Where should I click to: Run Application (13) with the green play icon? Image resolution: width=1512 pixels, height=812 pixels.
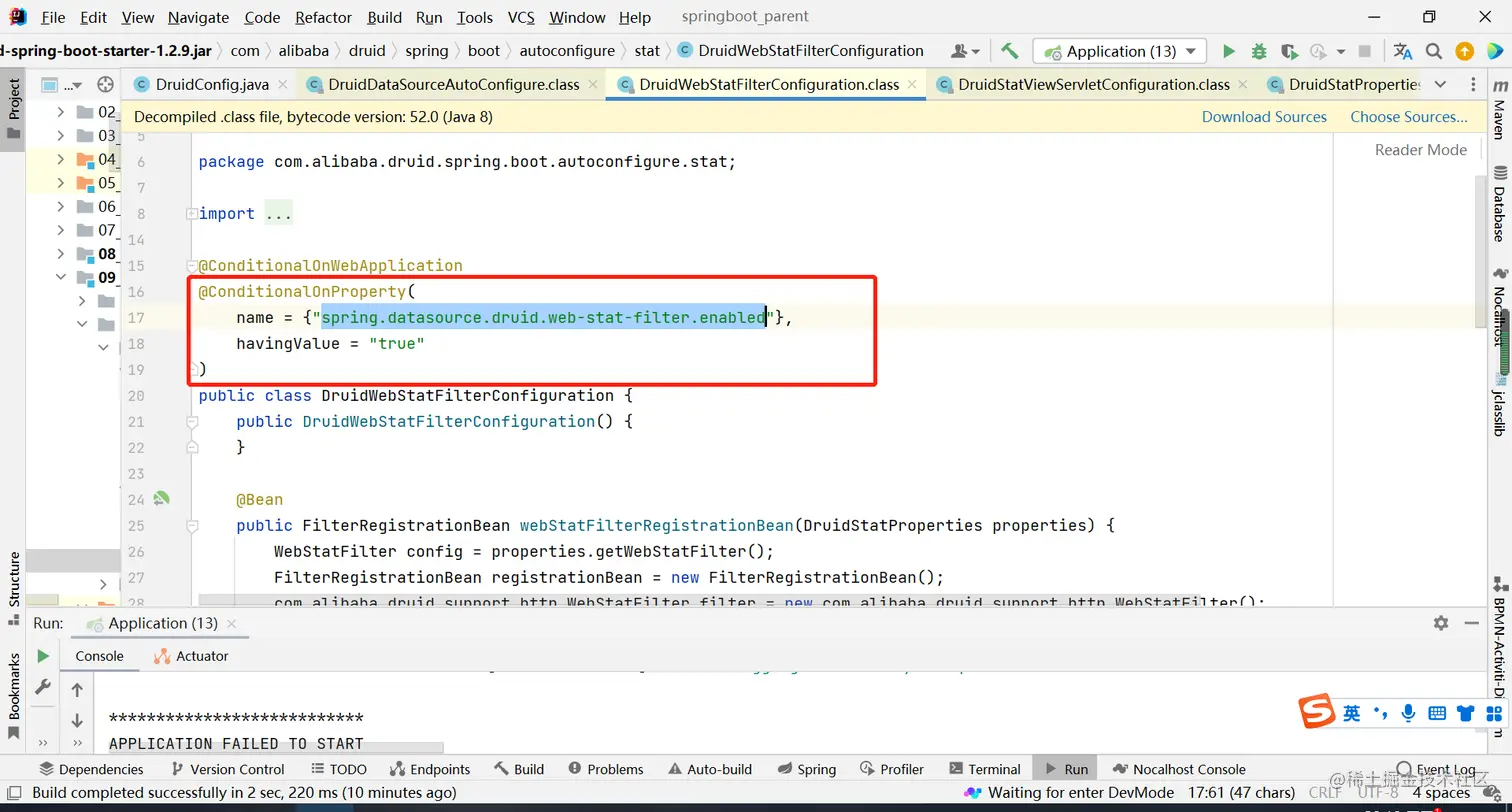[x=1229, y=51]
